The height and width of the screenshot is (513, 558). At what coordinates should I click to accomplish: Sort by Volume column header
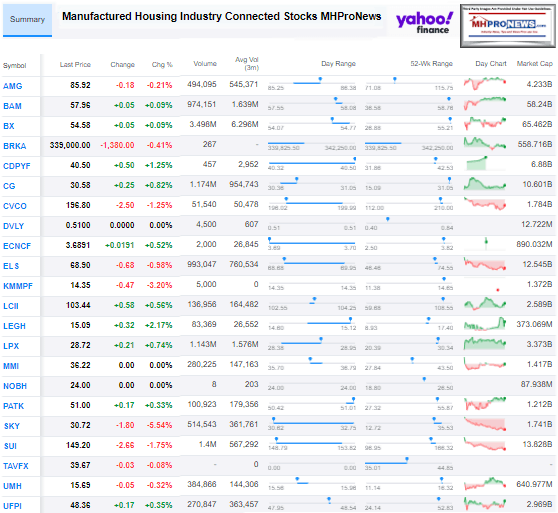[205, 63]
